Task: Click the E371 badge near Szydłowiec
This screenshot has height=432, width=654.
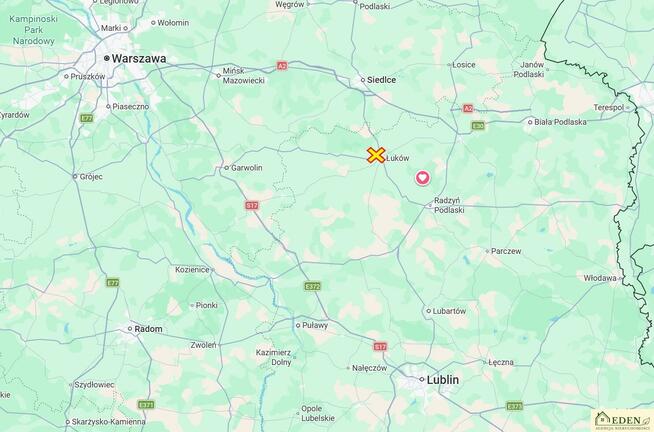Action: 146,404
